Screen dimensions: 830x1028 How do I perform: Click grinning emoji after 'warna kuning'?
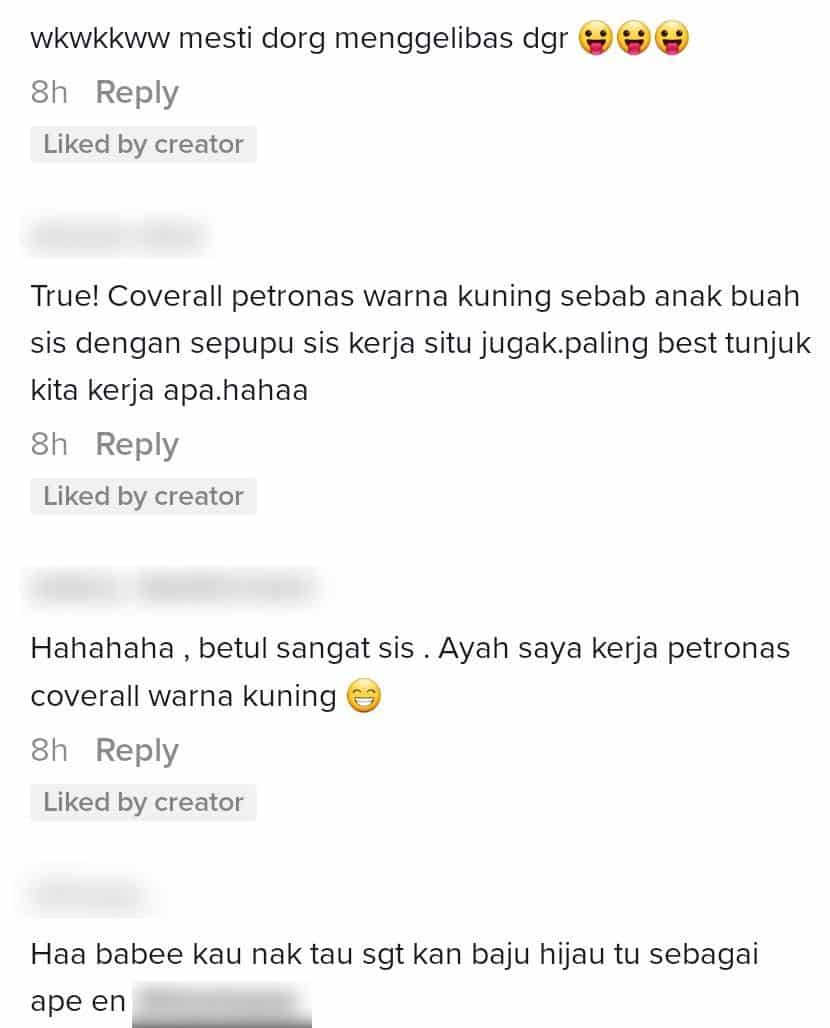(363, 696)
